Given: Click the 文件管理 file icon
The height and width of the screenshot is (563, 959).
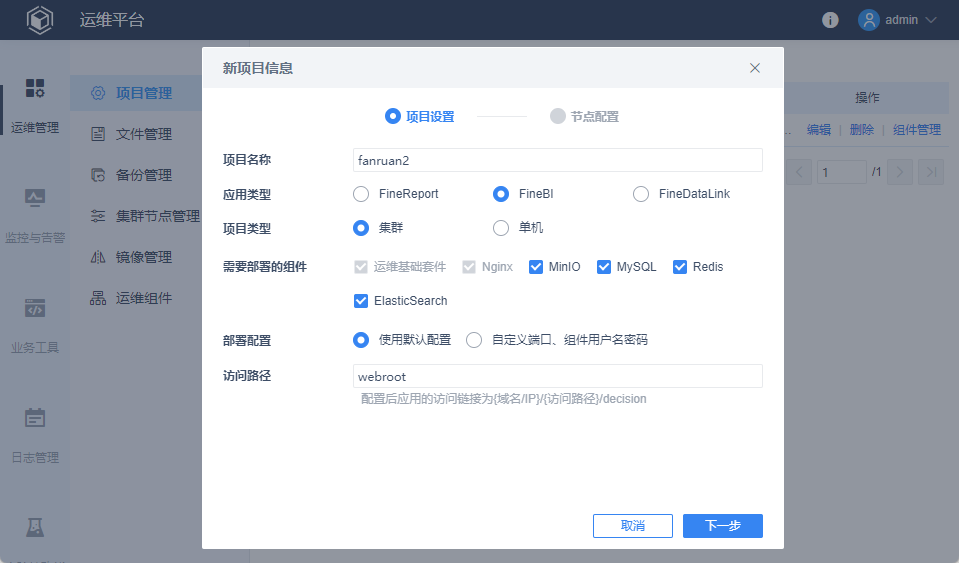Looking at the screenshot, I should point(98,134).
